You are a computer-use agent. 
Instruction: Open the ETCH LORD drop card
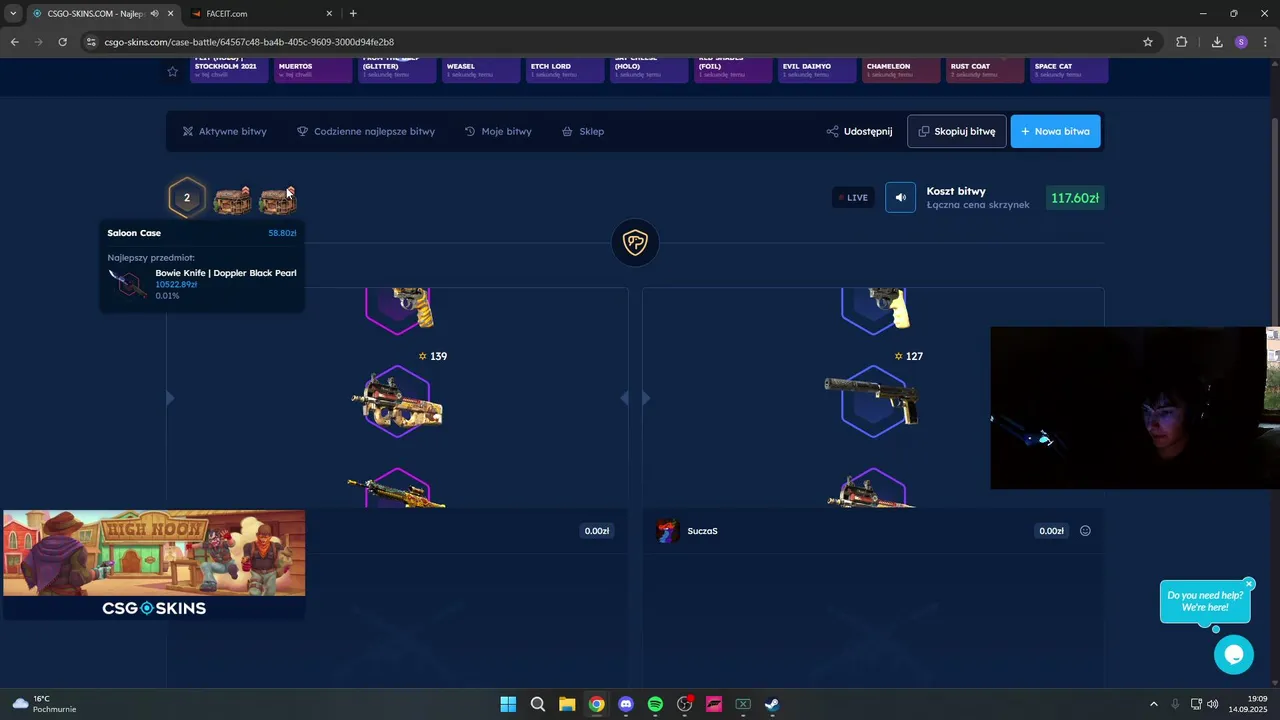pos(565,70)
